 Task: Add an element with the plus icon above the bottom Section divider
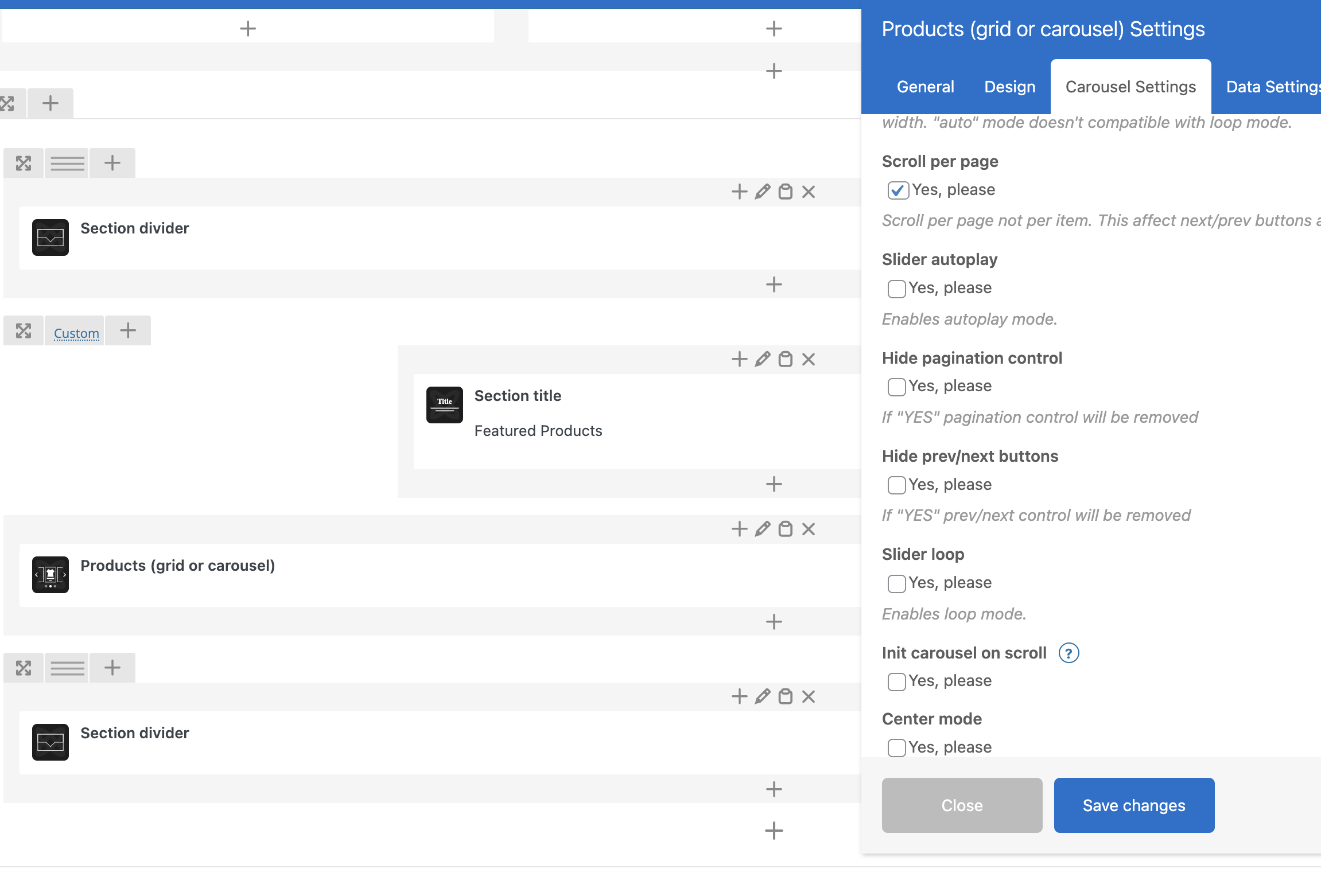739,696
